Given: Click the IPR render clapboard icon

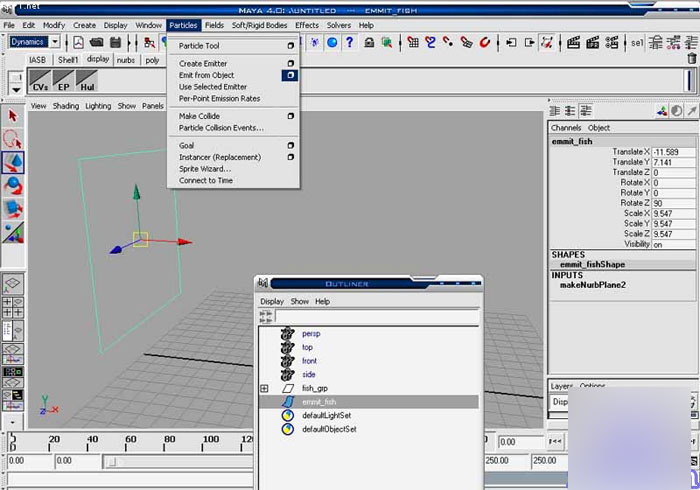Looking at the screenshot, I should pos(592,42).
